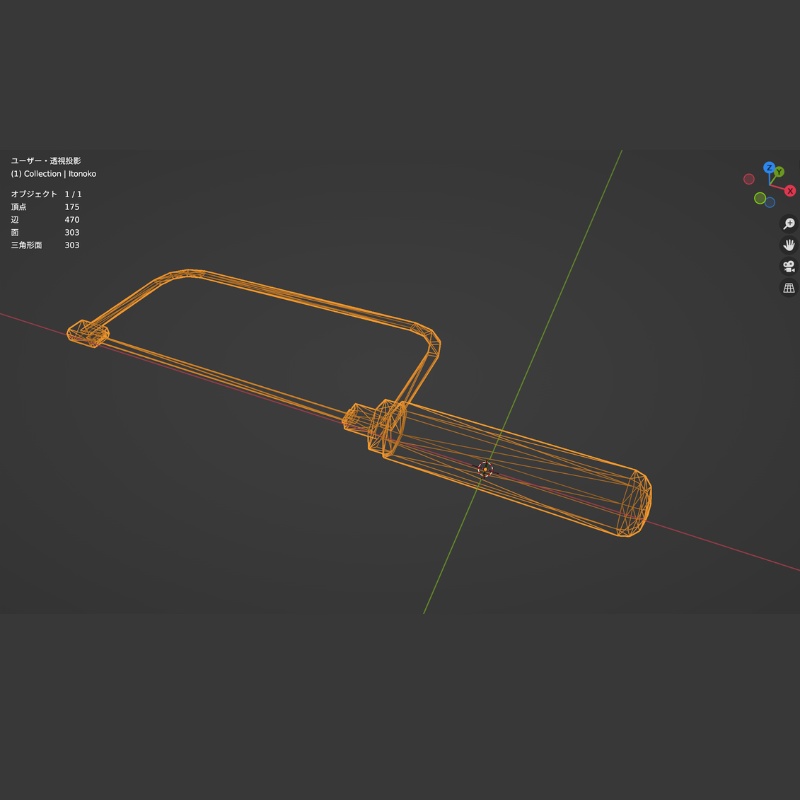Image resolution: width=800 pixels, height=800 pixels.
Task: Click the 辺 470 statistic
Action: pyautogui.click(x=45, y=219)
